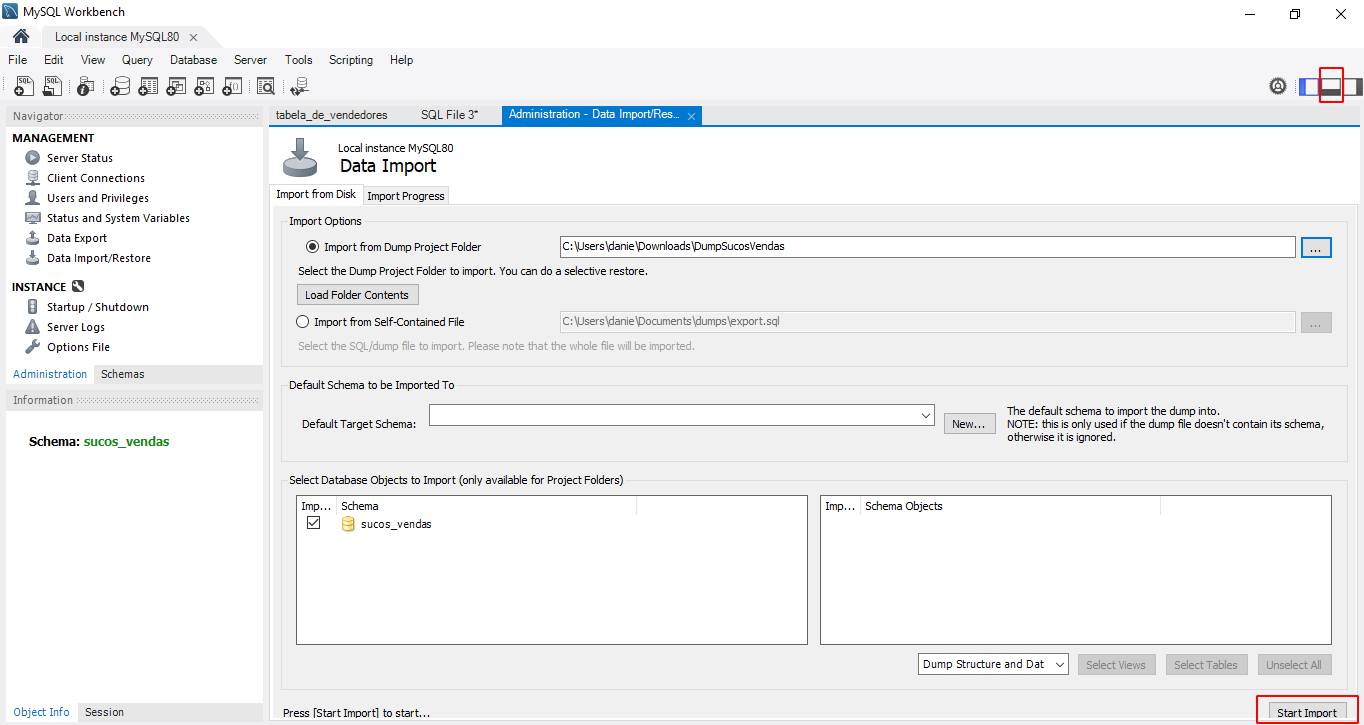Image resolution: width=1364 pixels, height=725 pixels.
Task: Switch to Session info tab
Action: (x=104, y=712)
